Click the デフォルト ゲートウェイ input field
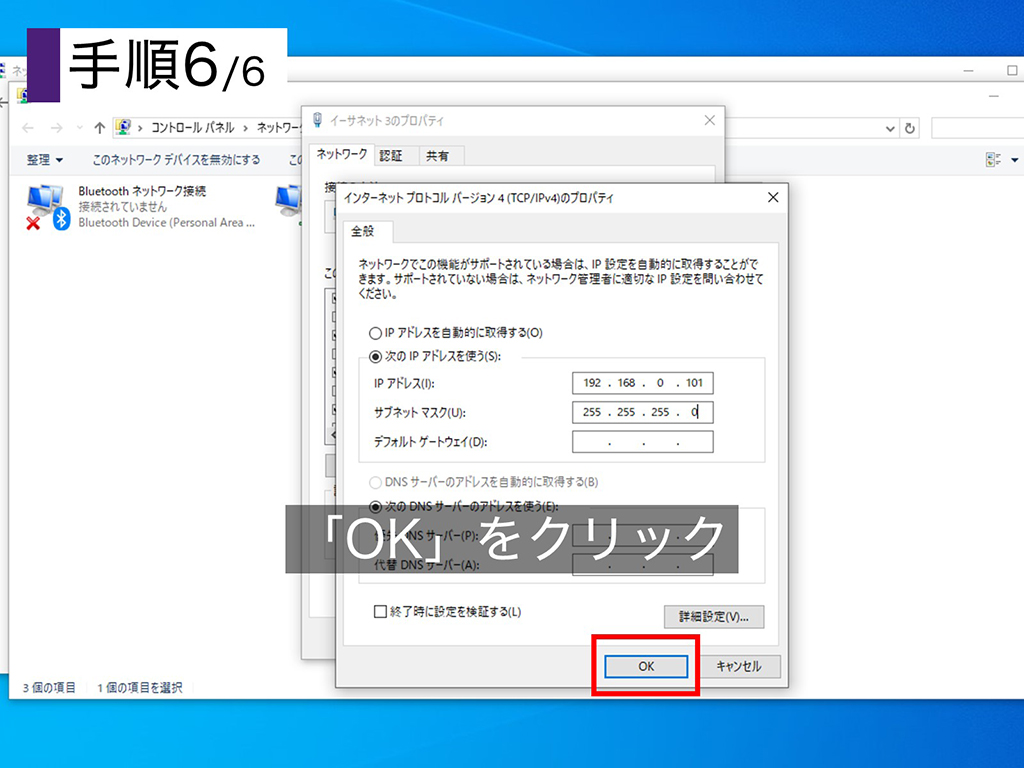 (642, 441)
